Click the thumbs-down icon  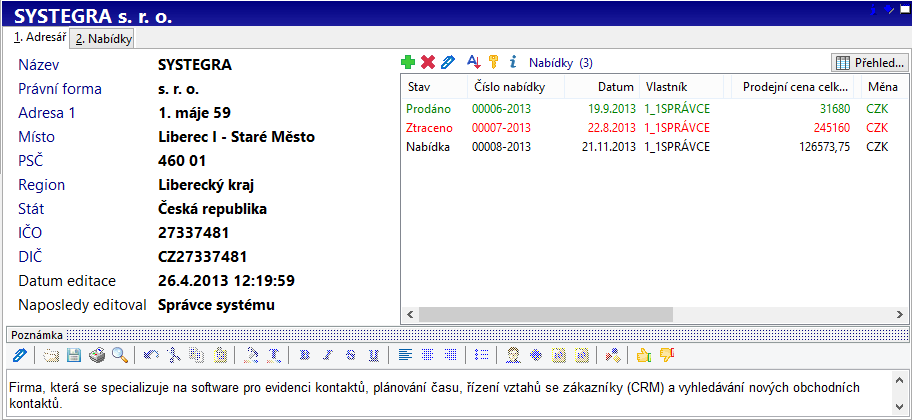pyautogui.click(x=667, y=355)
